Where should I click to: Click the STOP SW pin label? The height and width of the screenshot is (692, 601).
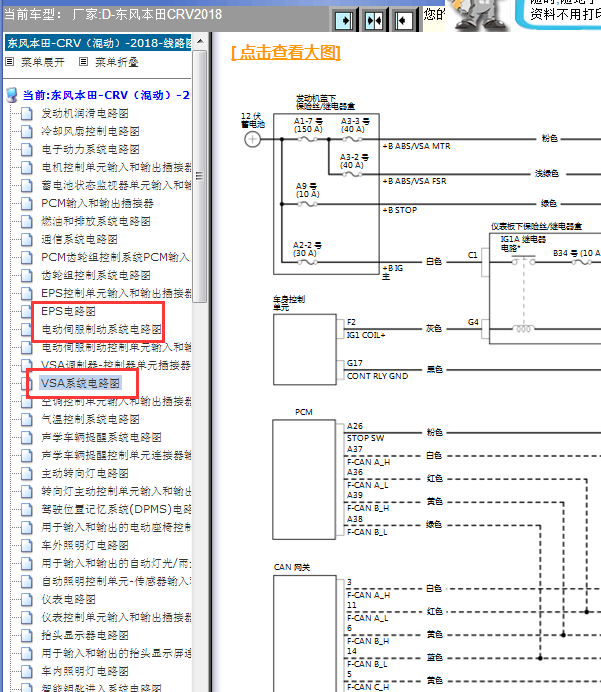point(365,438)
